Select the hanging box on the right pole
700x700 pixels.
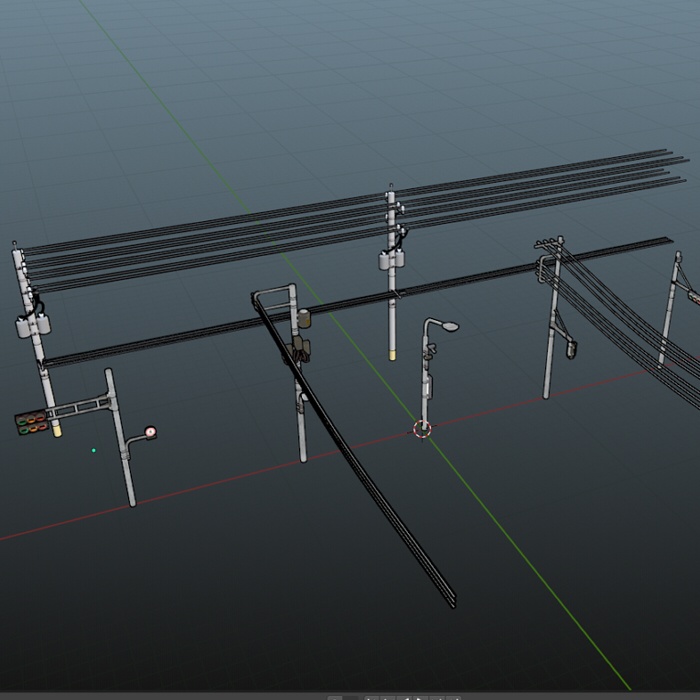pyautogui.click(x=571, y=350)
